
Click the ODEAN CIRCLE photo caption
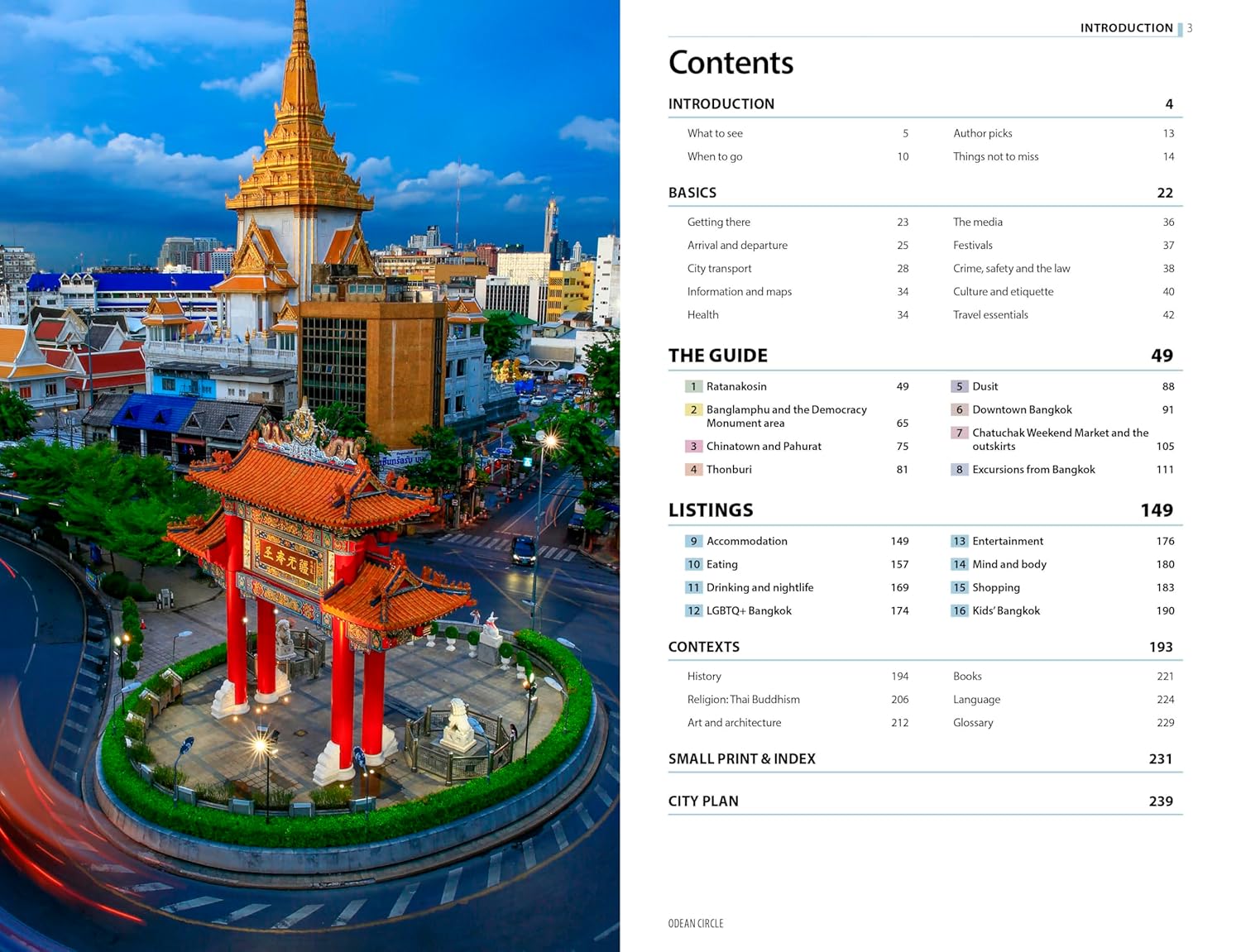click(695, 923)
